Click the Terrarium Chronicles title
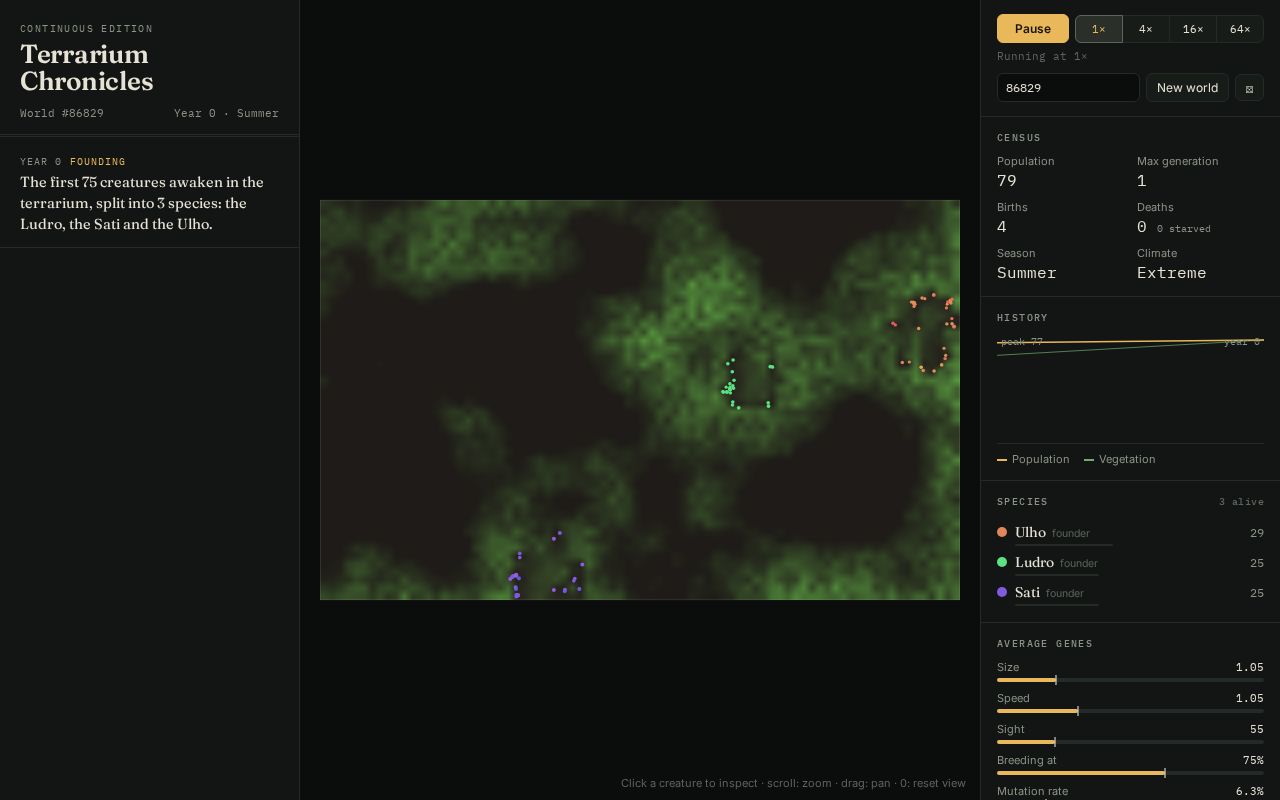 tap(87, 68)
